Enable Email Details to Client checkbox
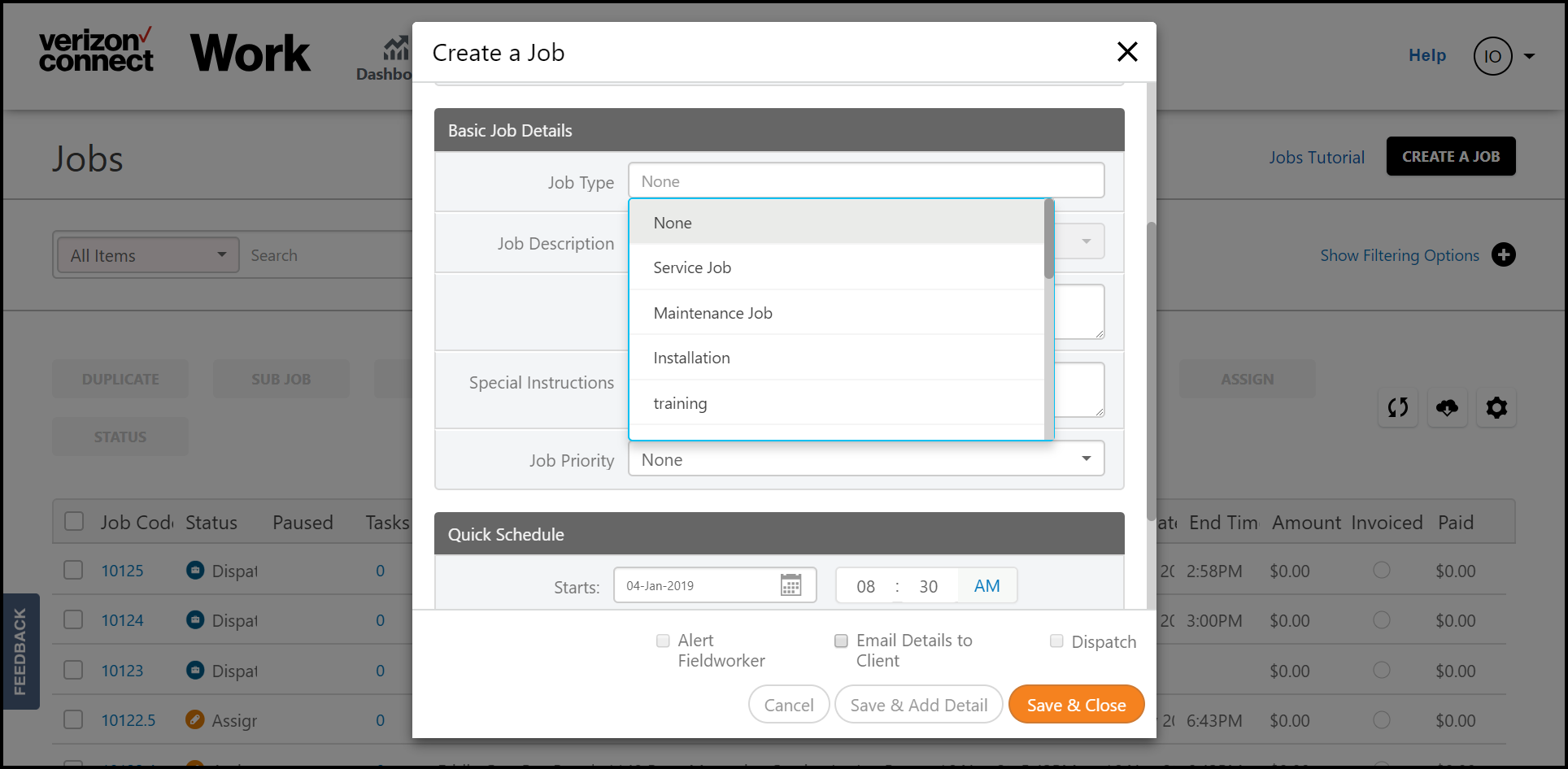Screen dimensions: 1568x769 (x=841, y=641)
